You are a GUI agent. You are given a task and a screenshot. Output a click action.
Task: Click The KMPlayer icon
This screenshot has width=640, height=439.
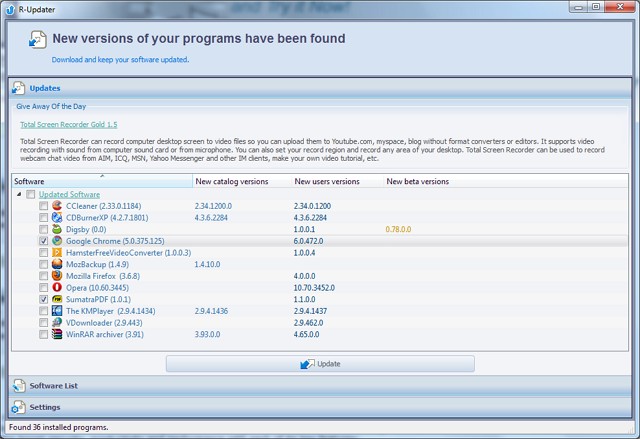pyautogui.click(x=57, y=311)
